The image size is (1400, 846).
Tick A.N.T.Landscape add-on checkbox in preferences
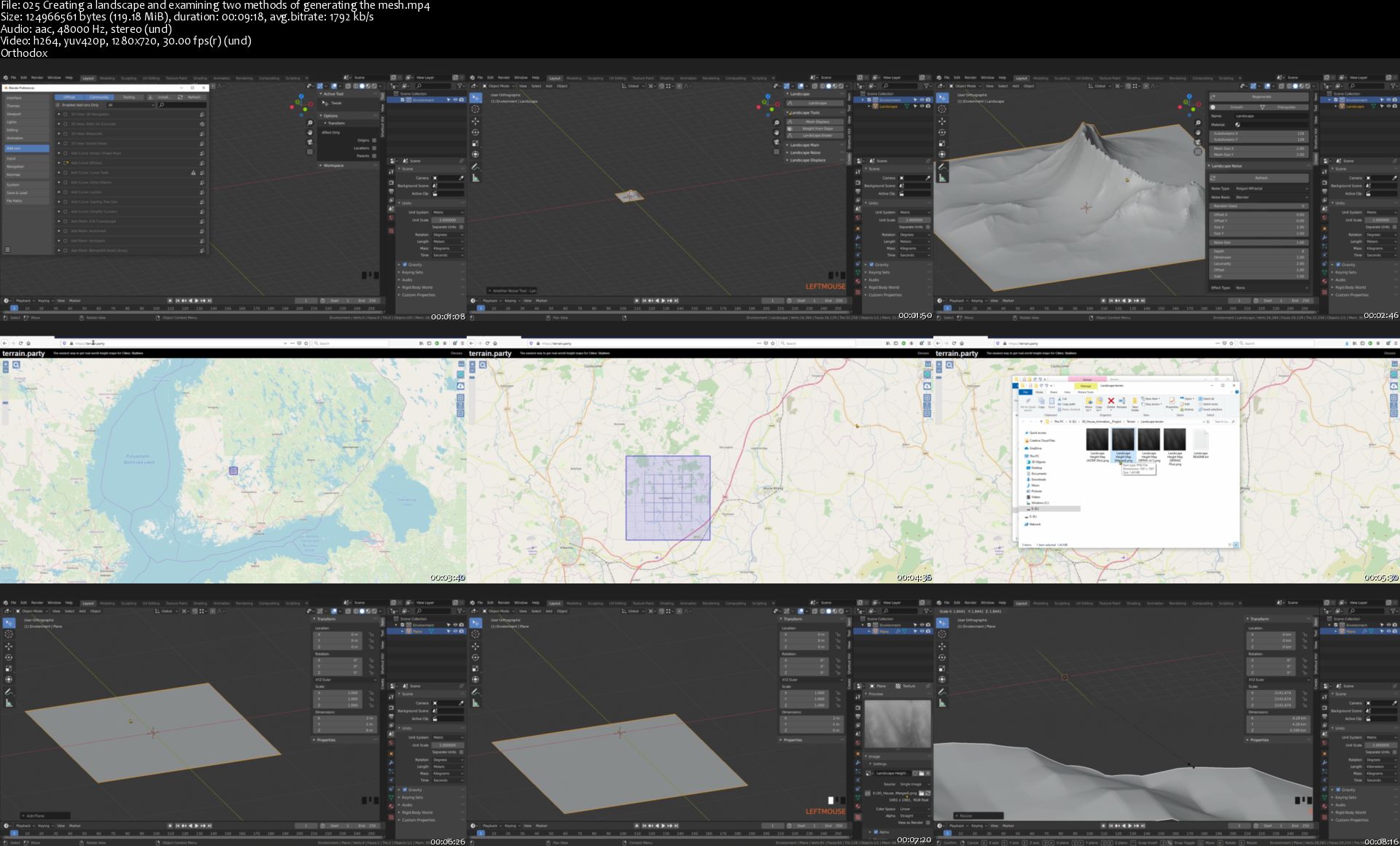65,221
